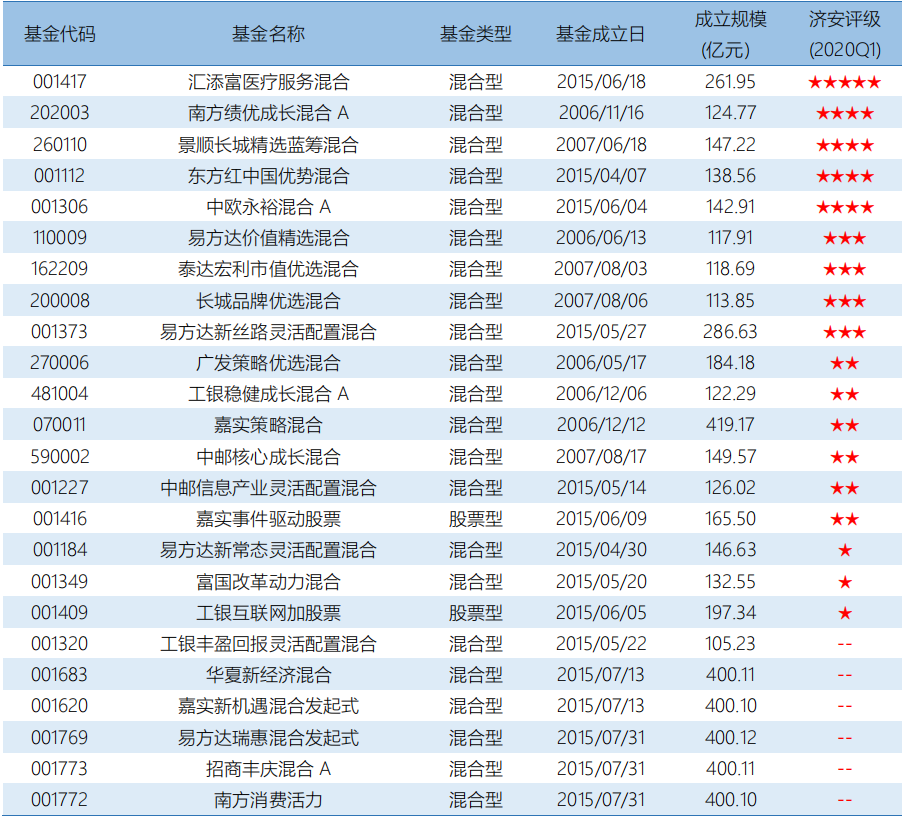The image size is (904, 818).
Task: Click fund name 中邮核心成长混合
Action: pyautogui.click(x=268, y=457)
